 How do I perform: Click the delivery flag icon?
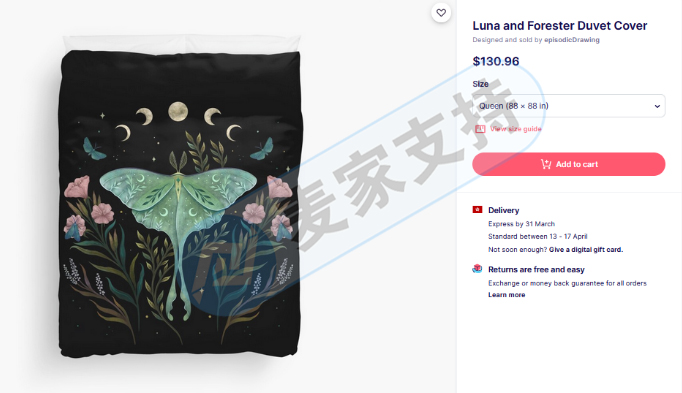coord(477,210)
